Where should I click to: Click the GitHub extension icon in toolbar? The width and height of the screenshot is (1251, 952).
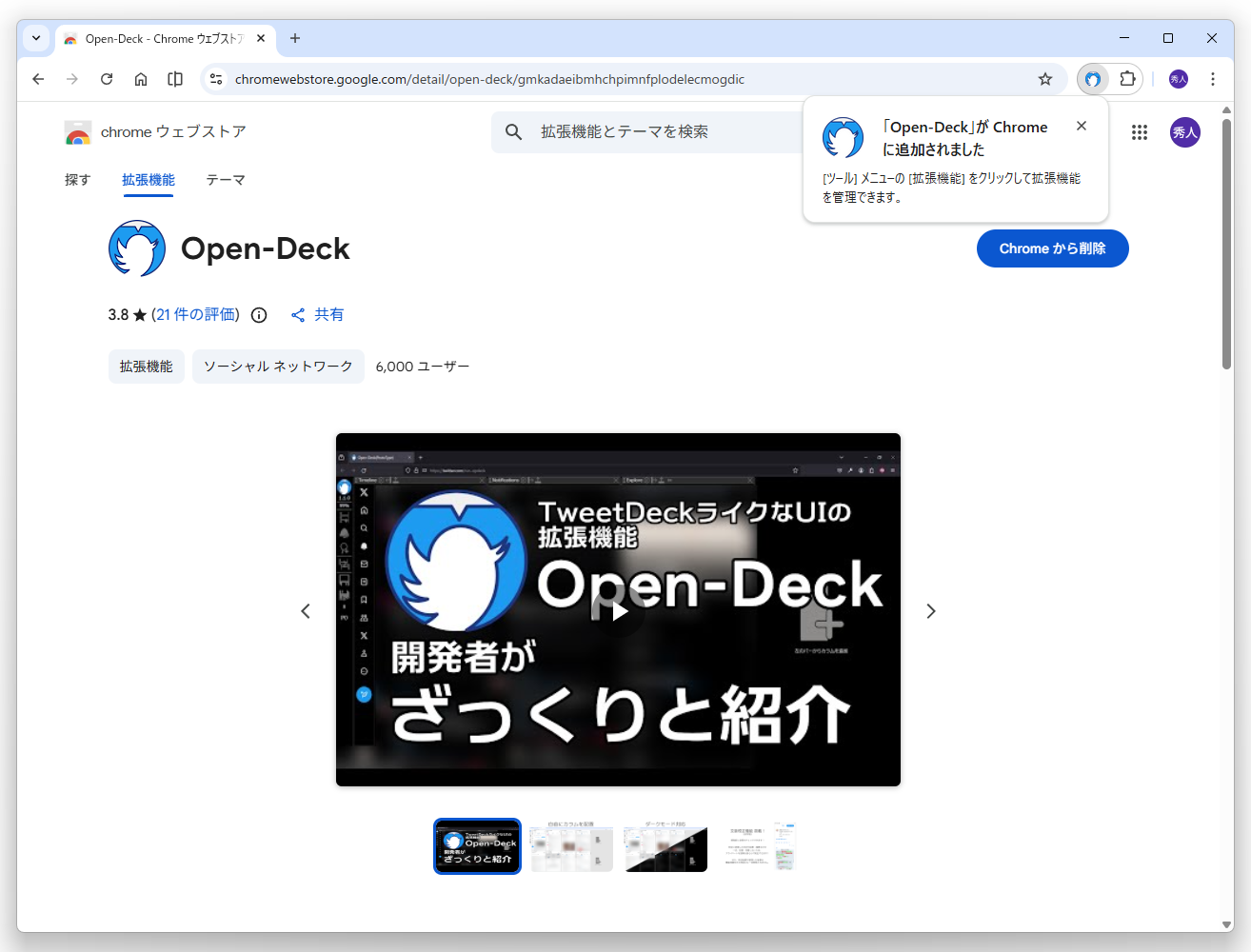click(1092, 79)
